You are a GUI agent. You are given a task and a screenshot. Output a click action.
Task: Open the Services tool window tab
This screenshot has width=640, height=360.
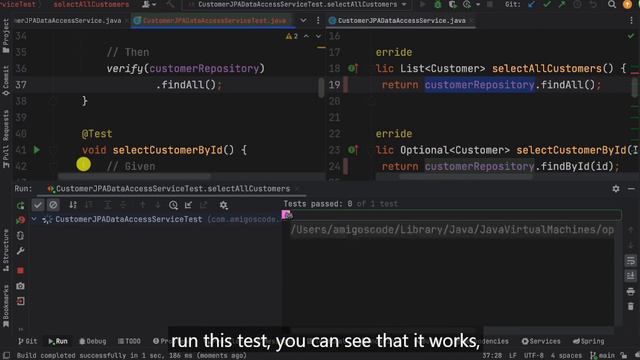tap(541, 341)
